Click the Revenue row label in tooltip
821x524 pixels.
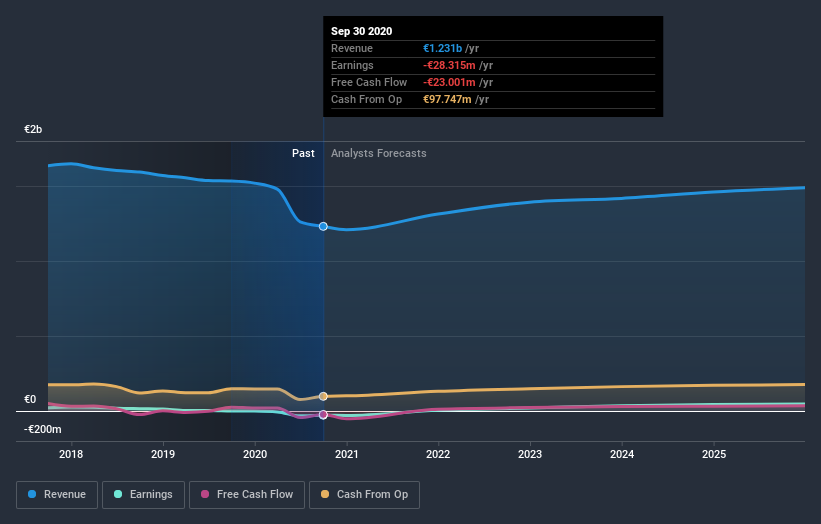(x=352, y=48)
